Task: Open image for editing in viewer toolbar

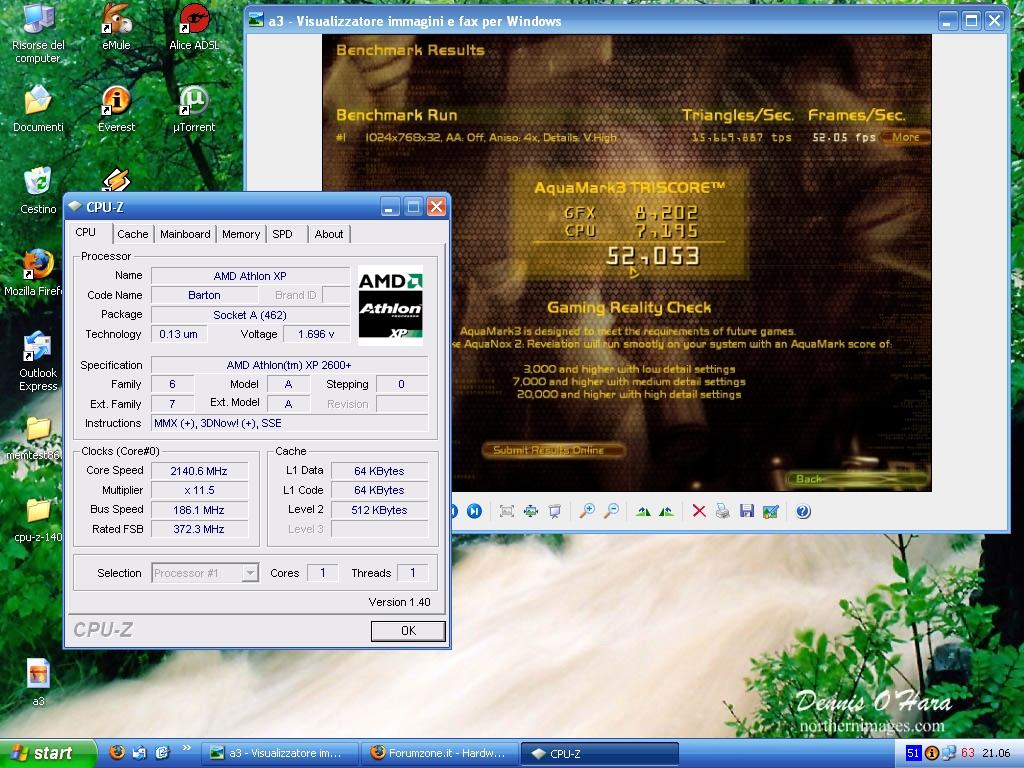Action: tap(771, 511)
